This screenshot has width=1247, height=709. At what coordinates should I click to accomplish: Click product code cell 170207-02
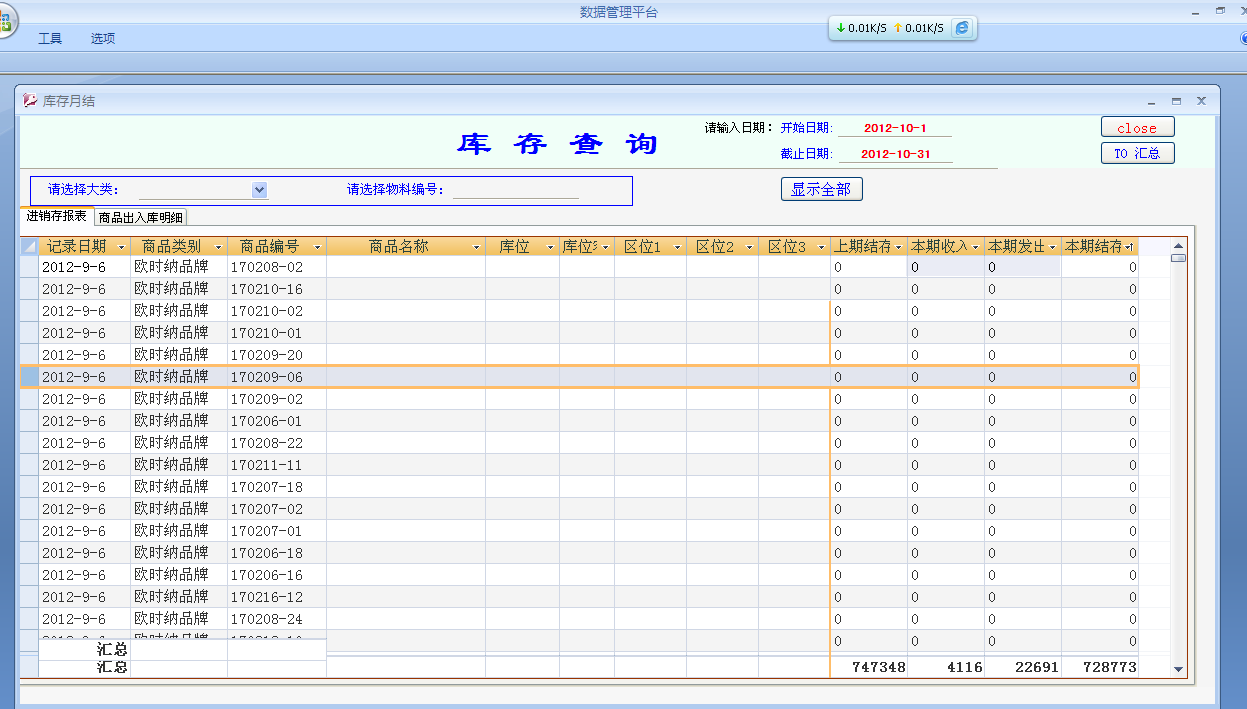[x=277, y=509]
